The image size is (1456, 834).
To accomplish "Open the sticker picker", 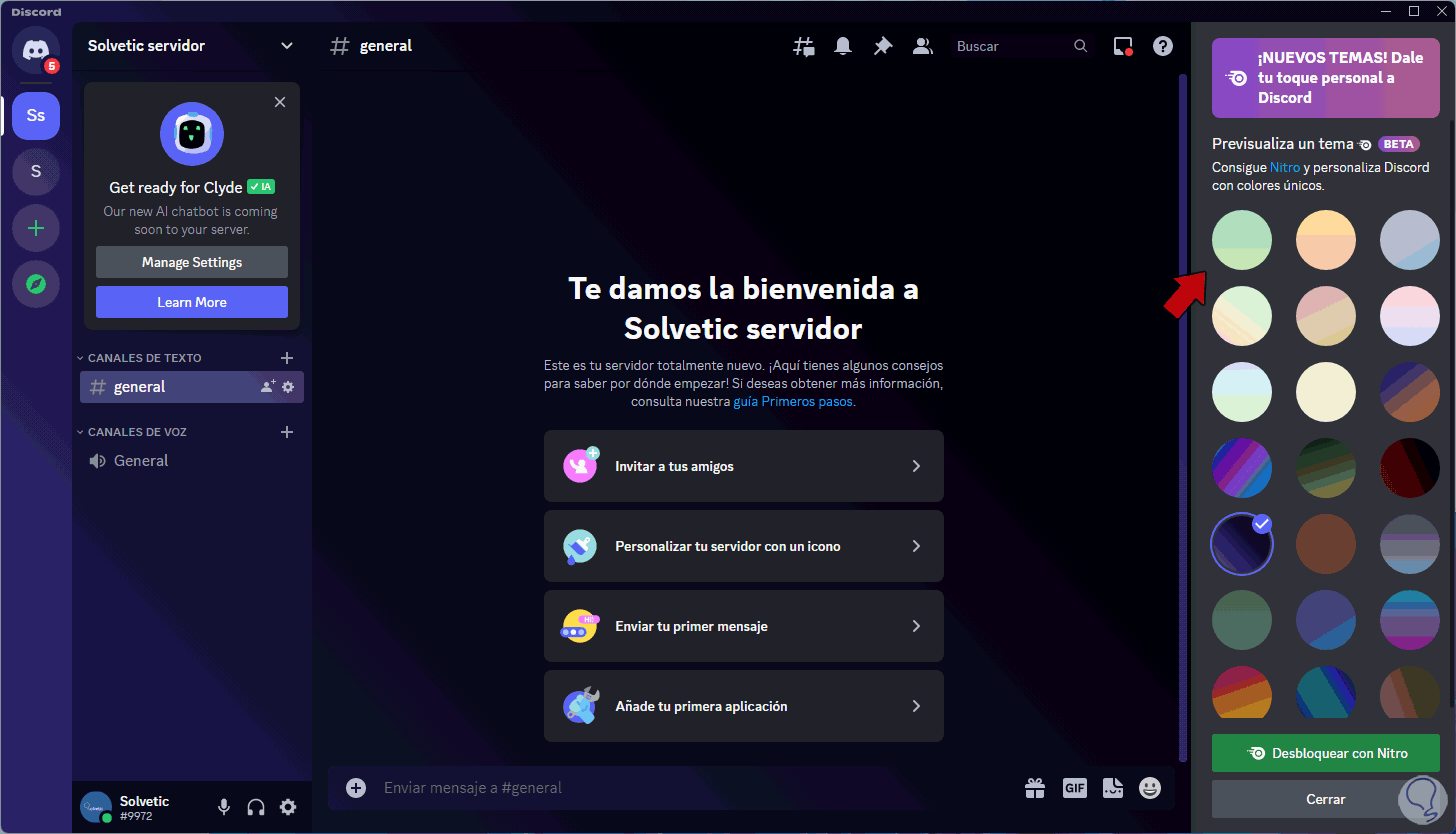I will pyautogui.click(x=1113, y=788).
